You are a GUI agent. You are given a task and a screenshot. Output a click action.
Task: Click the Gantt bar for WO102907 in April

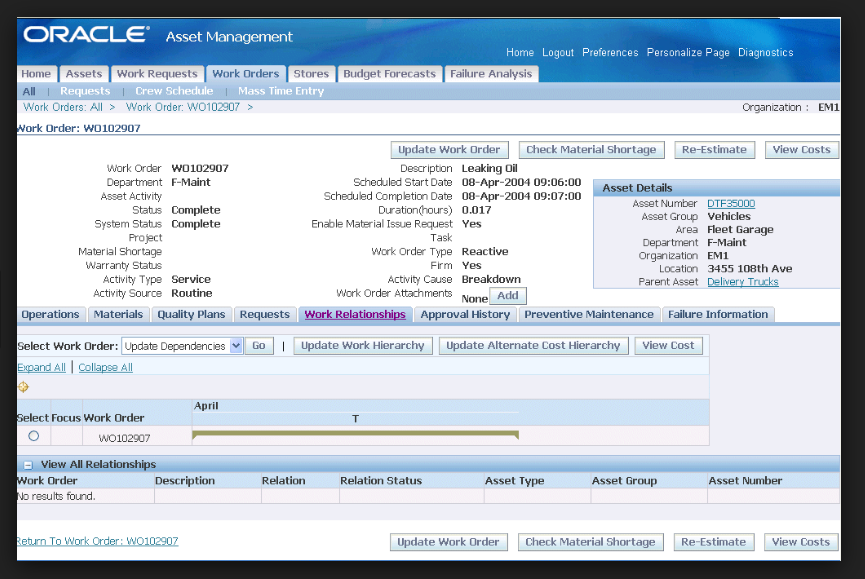[355, 434]
